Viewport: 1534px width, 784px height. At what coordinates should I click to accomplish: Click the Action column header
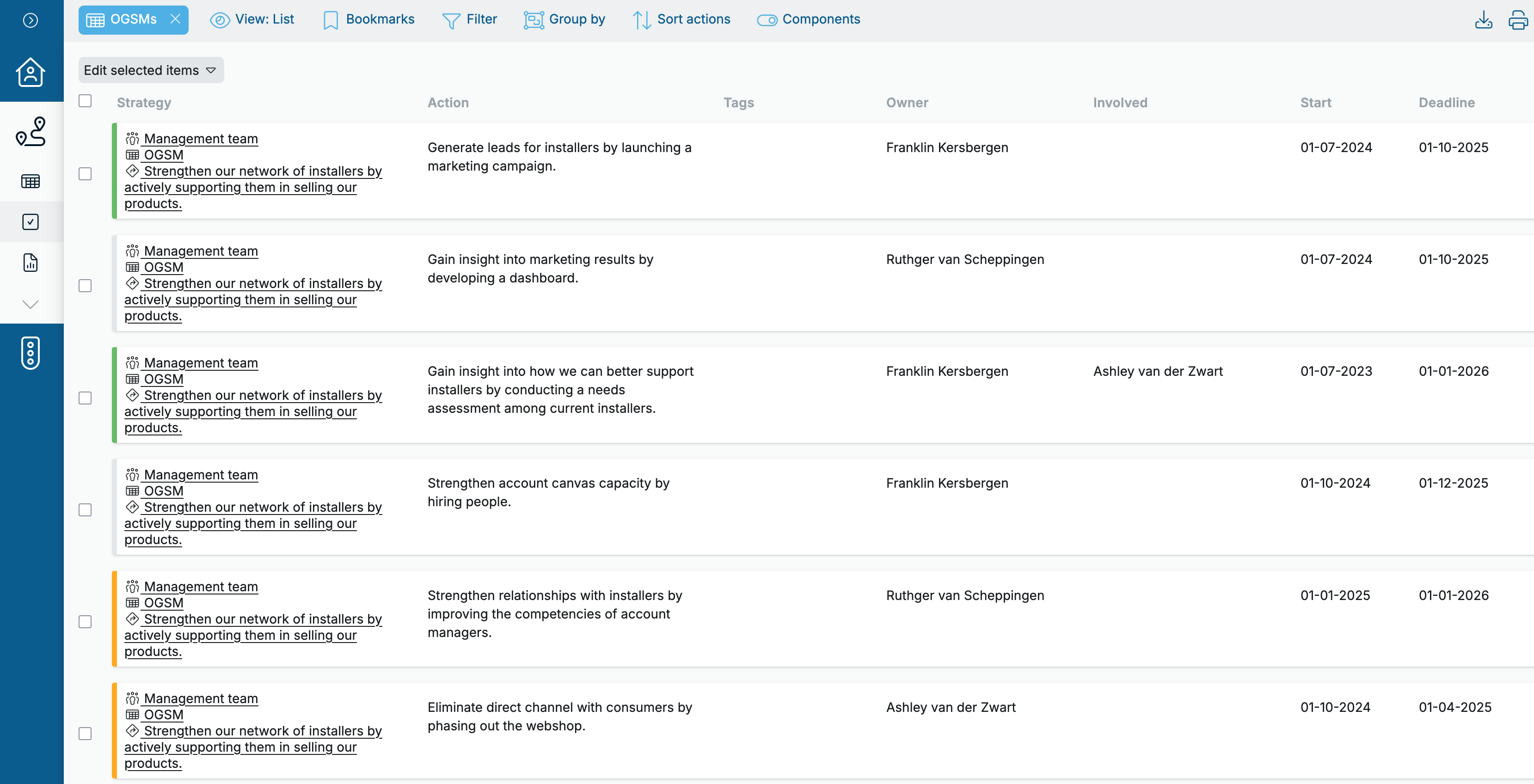[x=448, y=102]
